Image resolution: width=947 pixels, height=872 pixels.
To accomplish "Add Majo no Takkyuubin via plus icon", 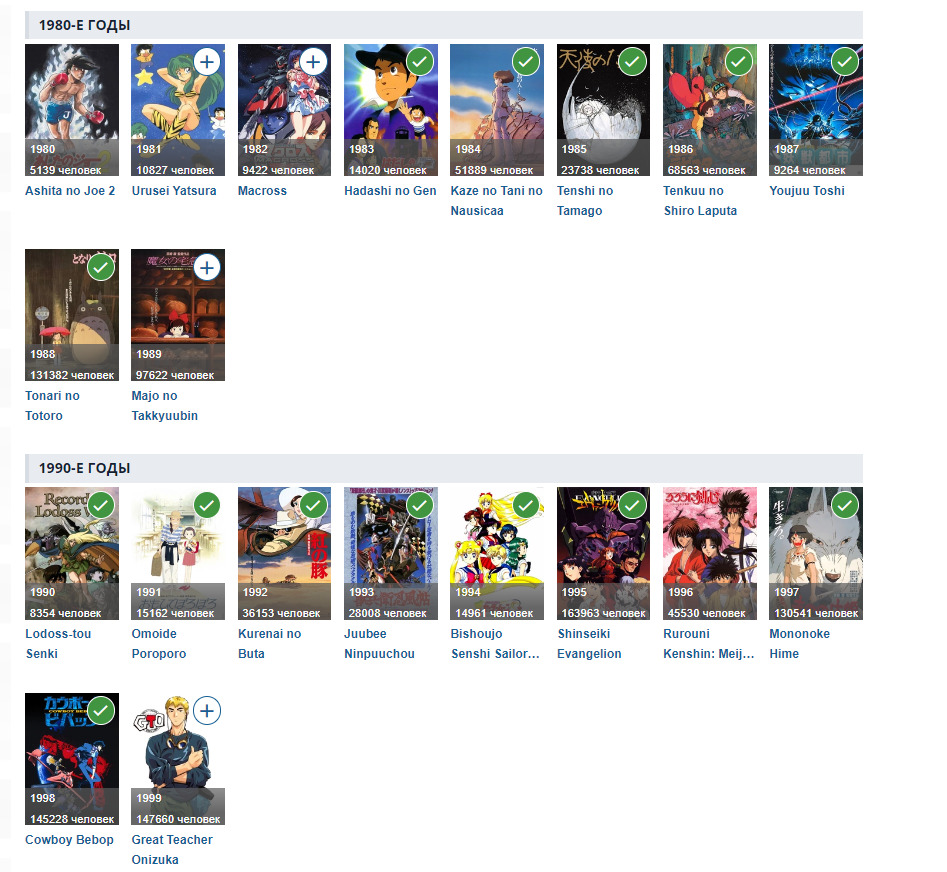I will tap(207, 267).
